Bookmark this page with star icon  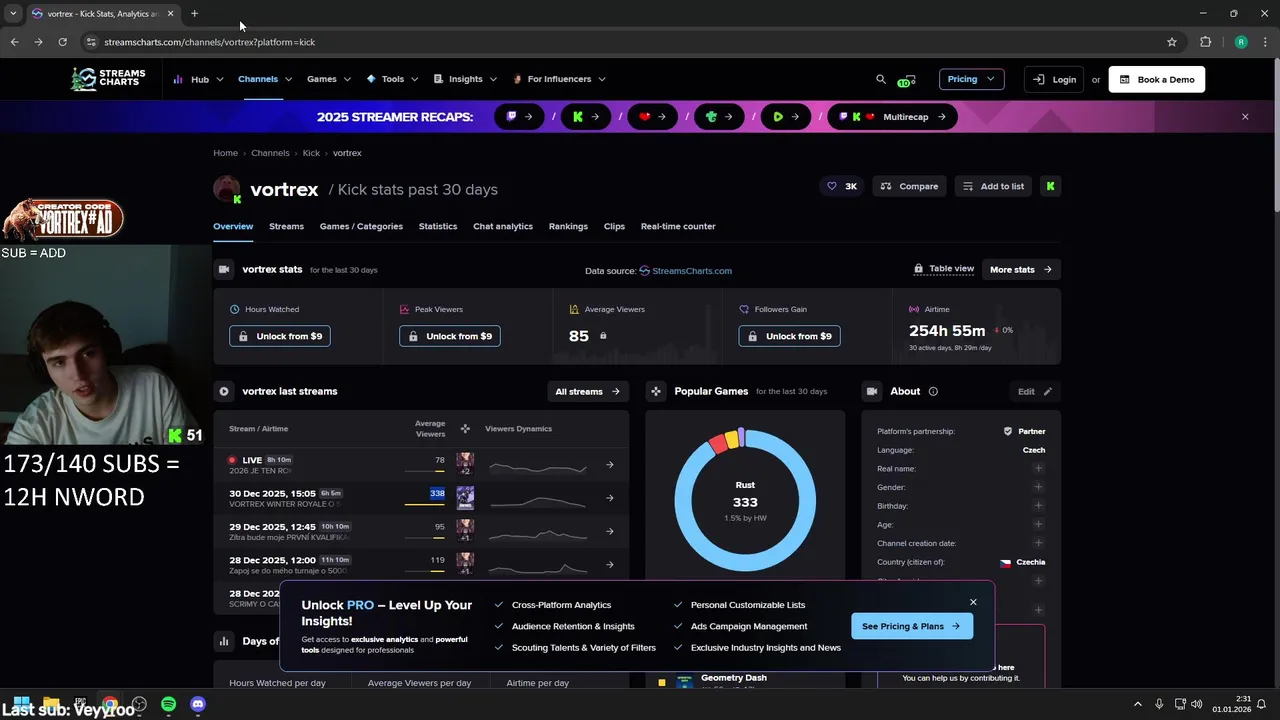pos(1172,42)
